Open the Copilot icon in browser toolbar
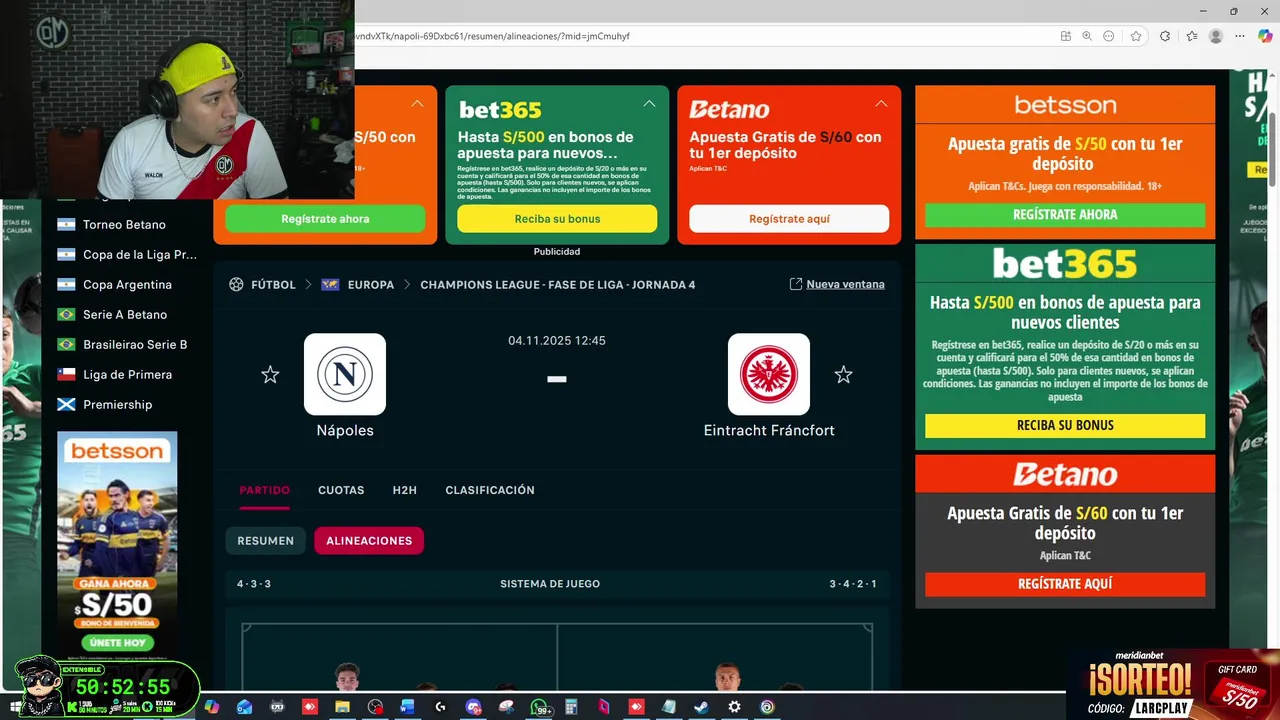Viewport: 1280px width, 720px height. 1265,36
